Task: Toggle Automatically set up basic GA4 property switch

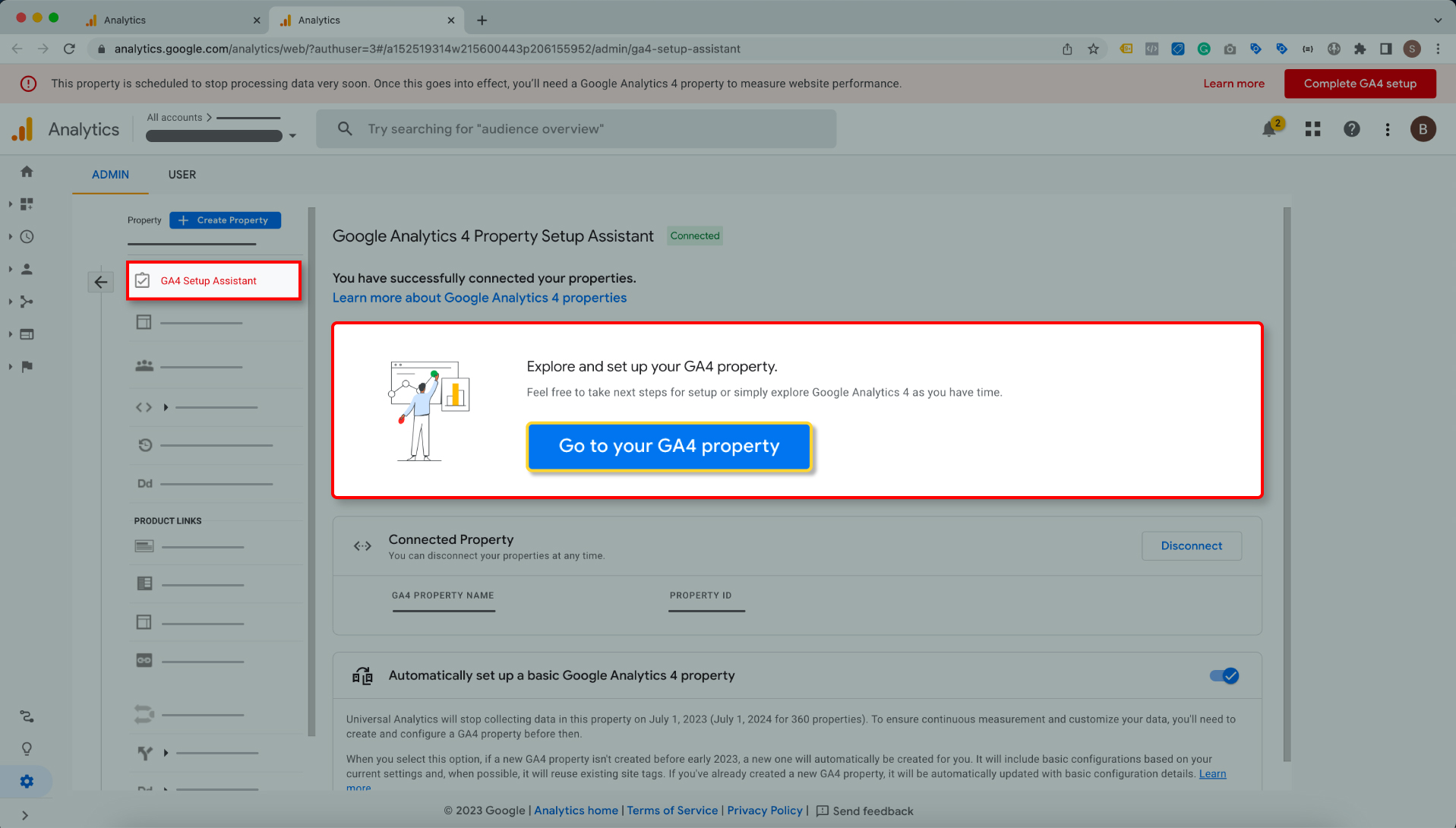Action: (x=1224, y=676)
